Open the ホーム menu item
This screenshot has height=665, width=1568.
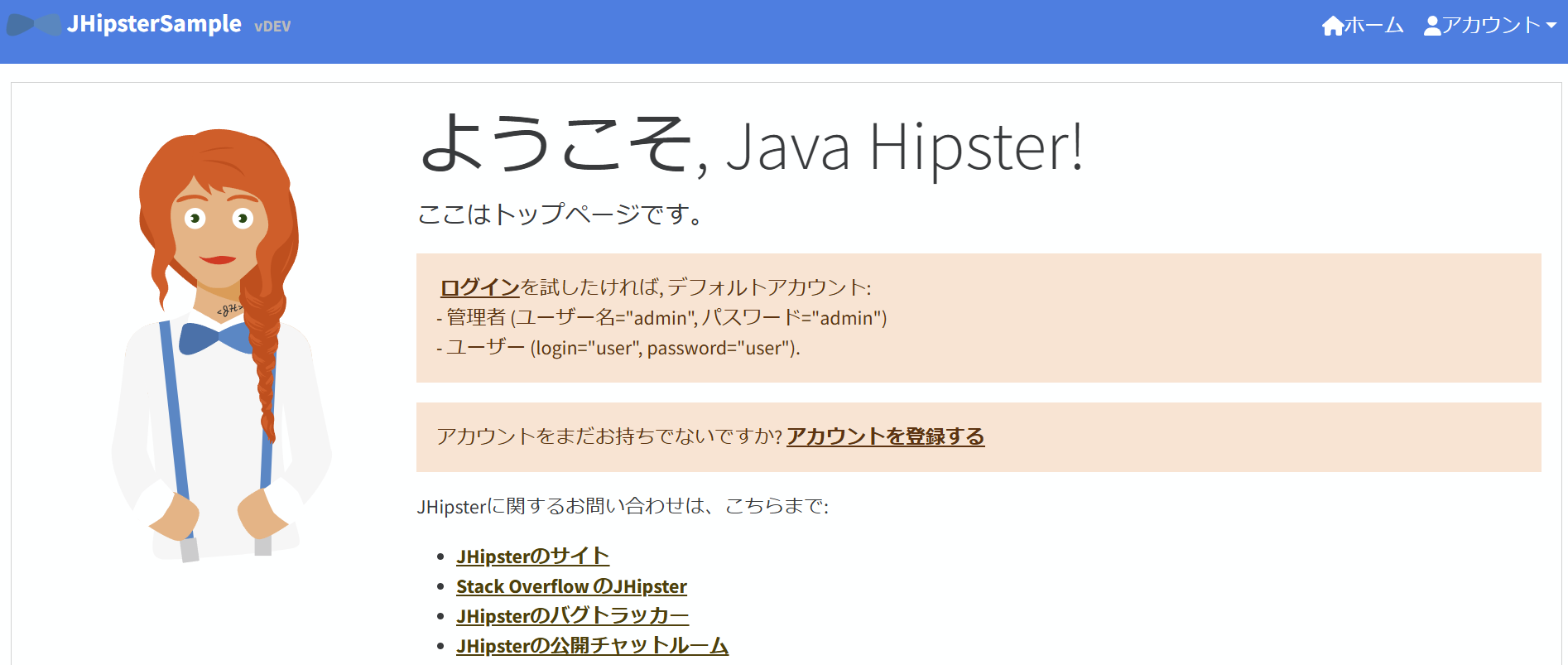click(1363, 26)
